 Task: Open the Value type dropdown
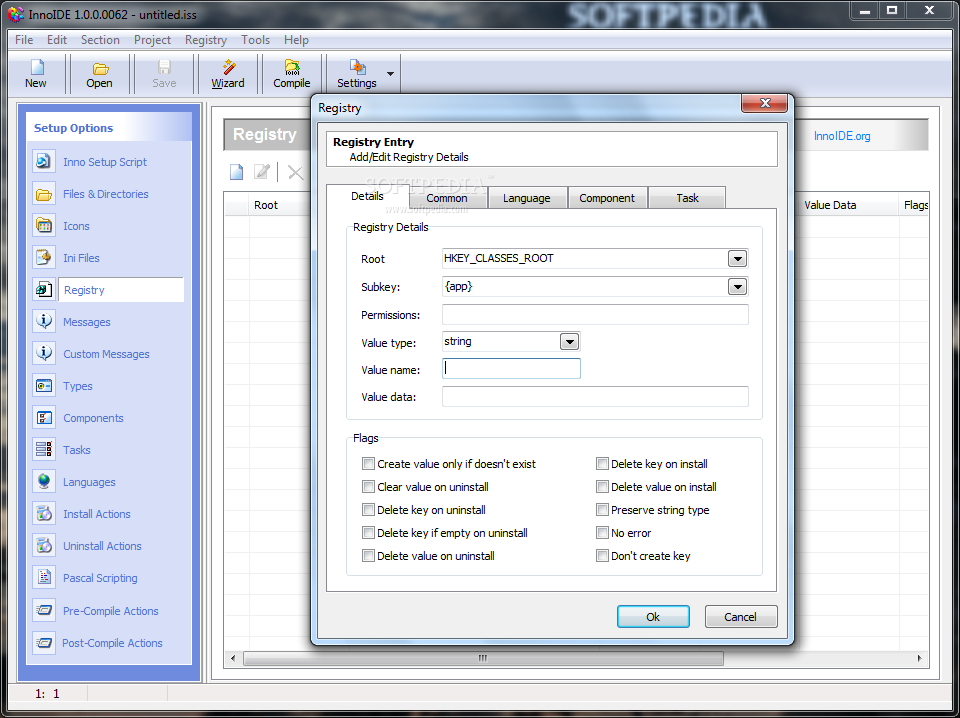coord(569,342)
